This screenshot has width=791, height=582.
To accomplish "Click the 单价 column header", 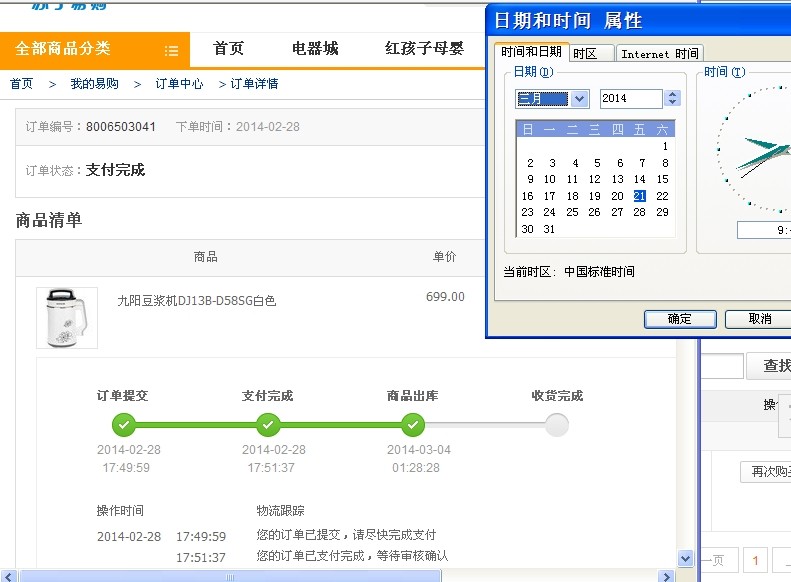I will tap(444, 257).
